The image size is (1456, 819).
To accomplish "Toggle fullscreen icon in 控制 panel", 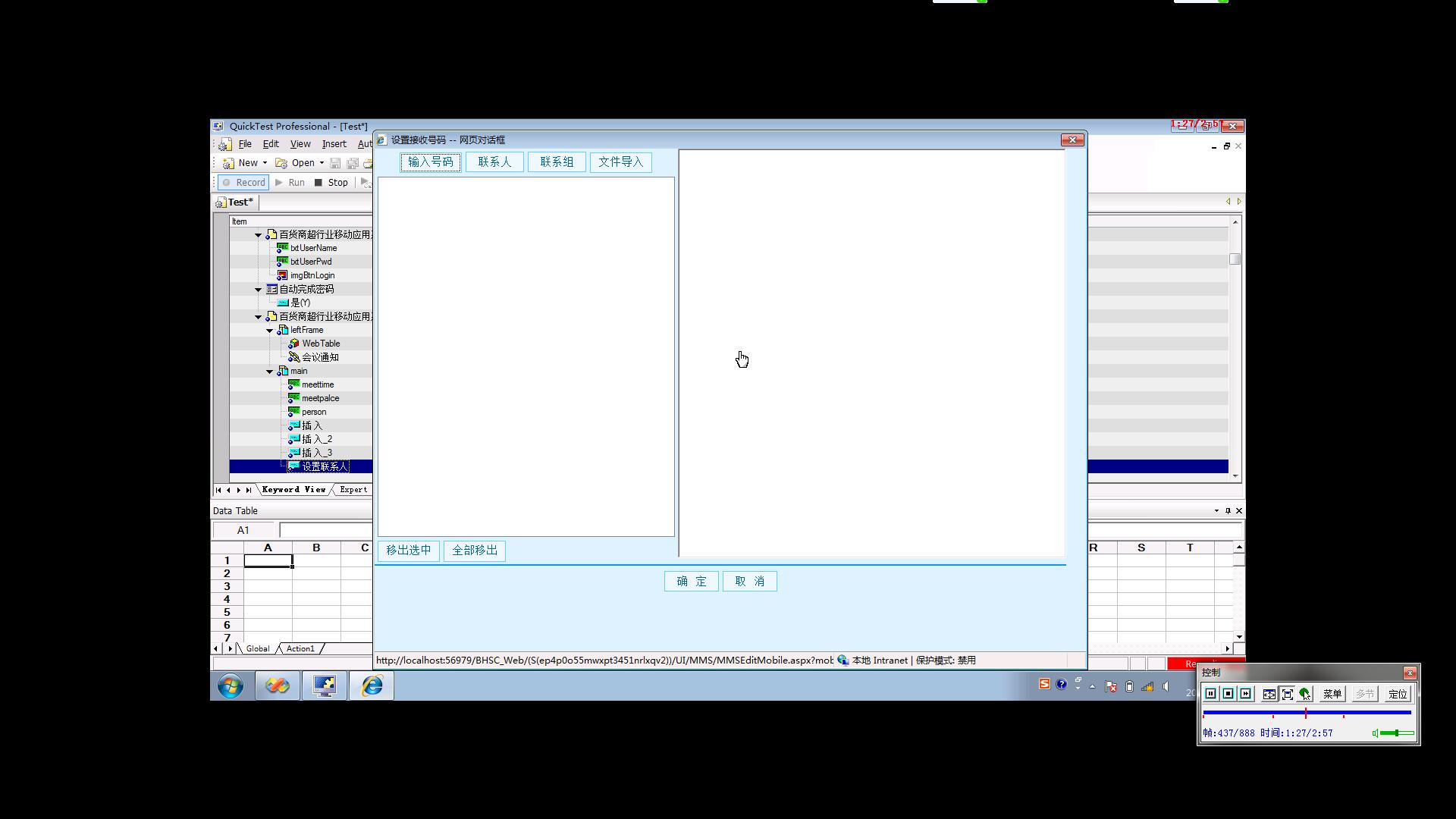I will click(x=1287, y=694).
